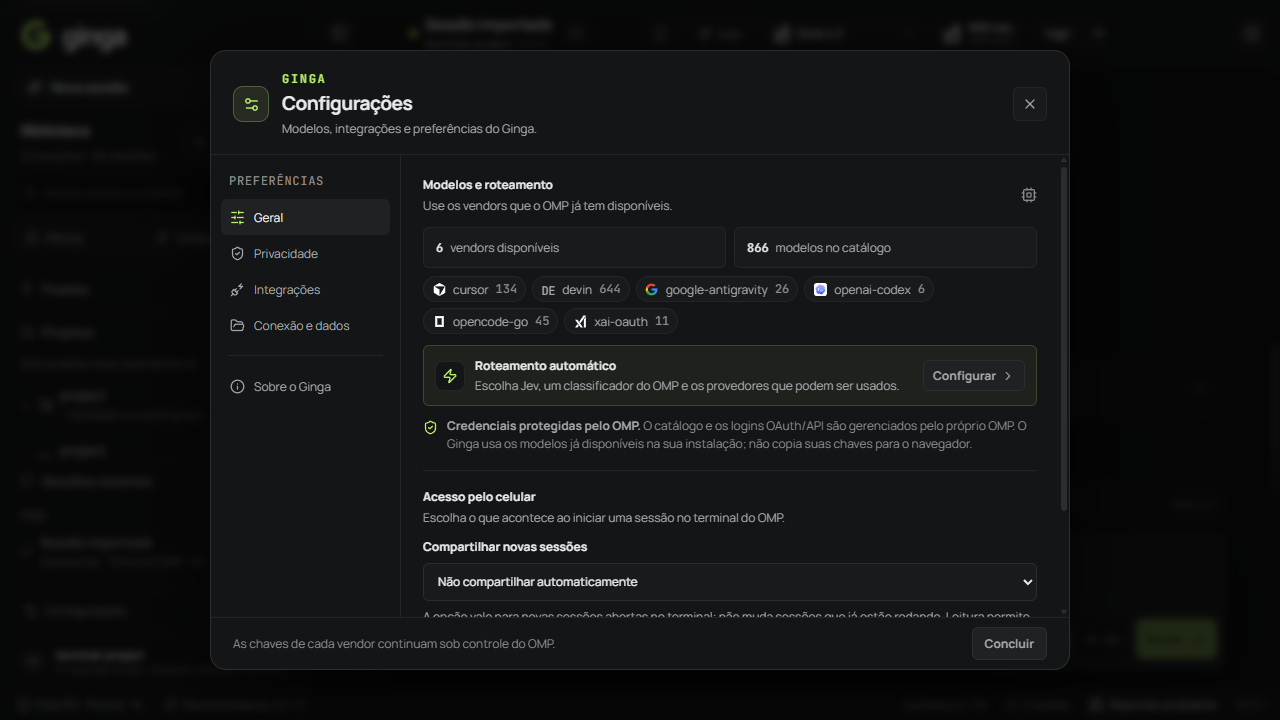Click the "Compartilhar novas sessões" label
The image size is (1280, 720).
coord(505,547)
